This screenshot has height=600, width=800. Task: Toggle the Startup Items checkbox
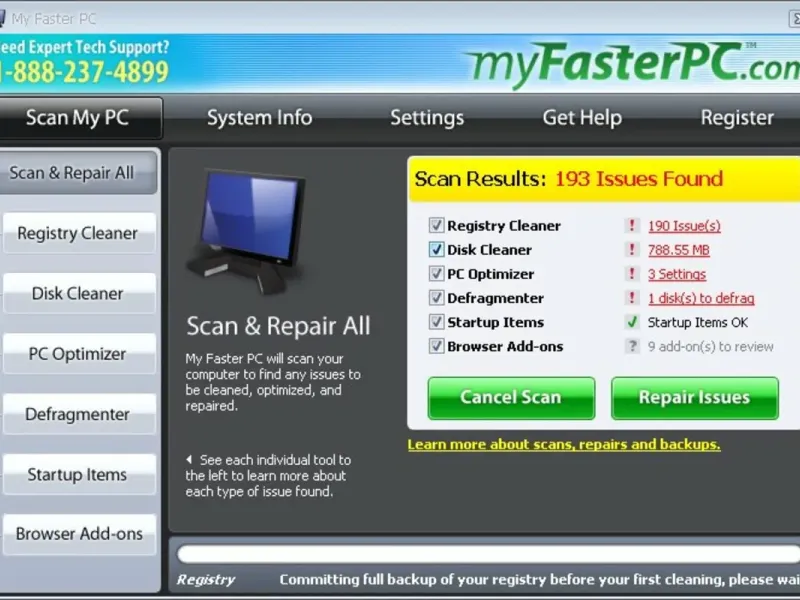pos(436,322)
